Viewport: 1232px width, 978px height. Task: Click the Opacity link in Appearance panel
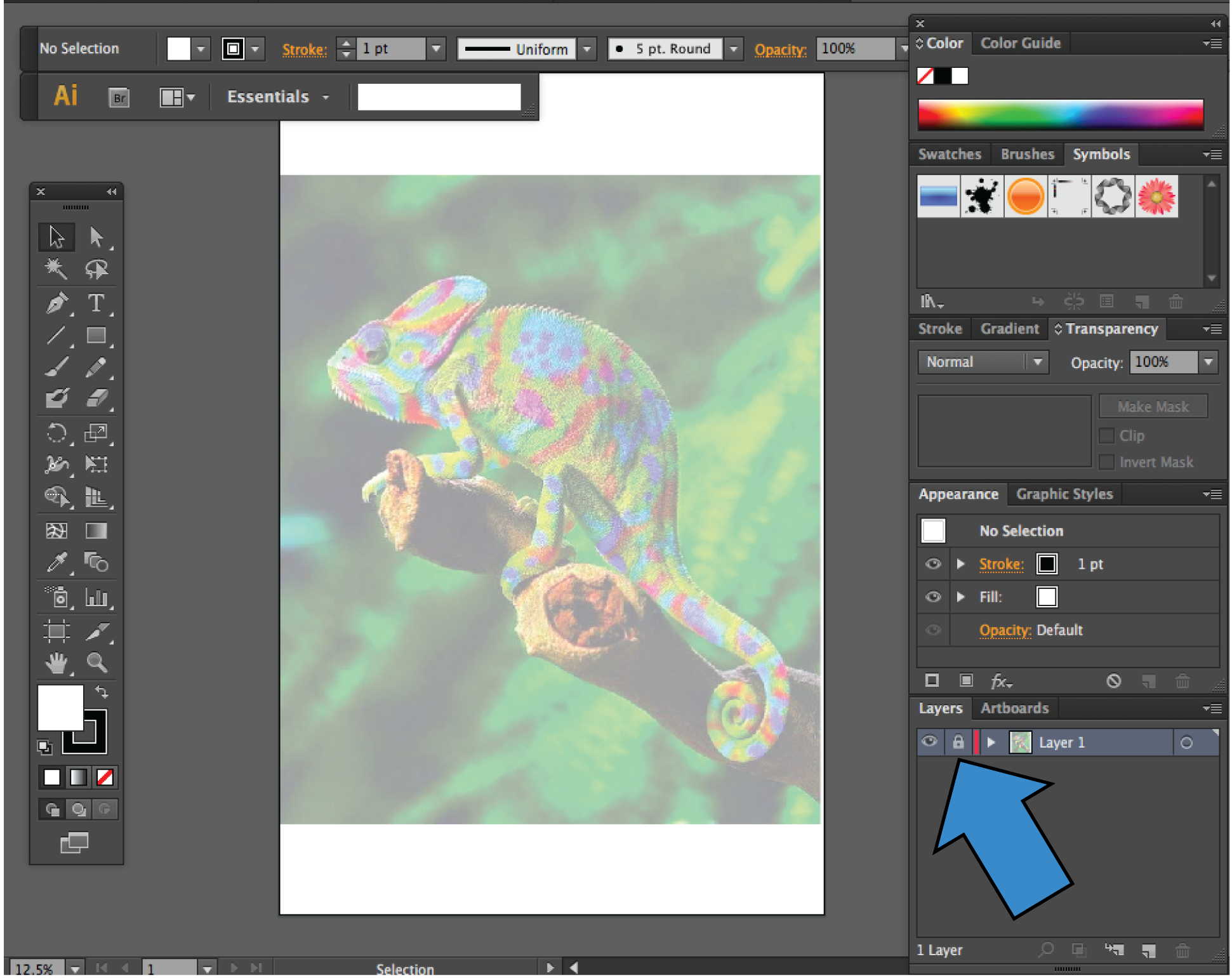click(1005, 630)
